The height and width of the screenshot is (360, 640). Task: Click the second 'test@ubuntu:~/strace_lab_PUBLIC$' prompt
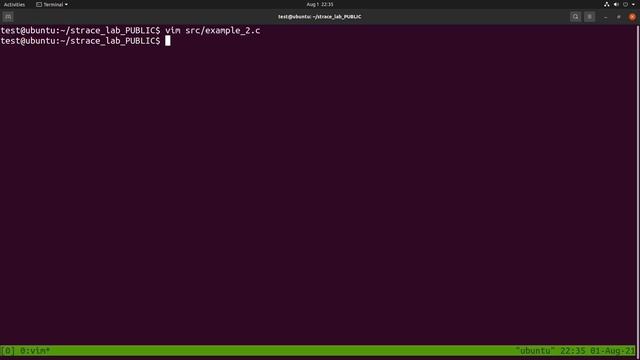(x=80, y=41)
